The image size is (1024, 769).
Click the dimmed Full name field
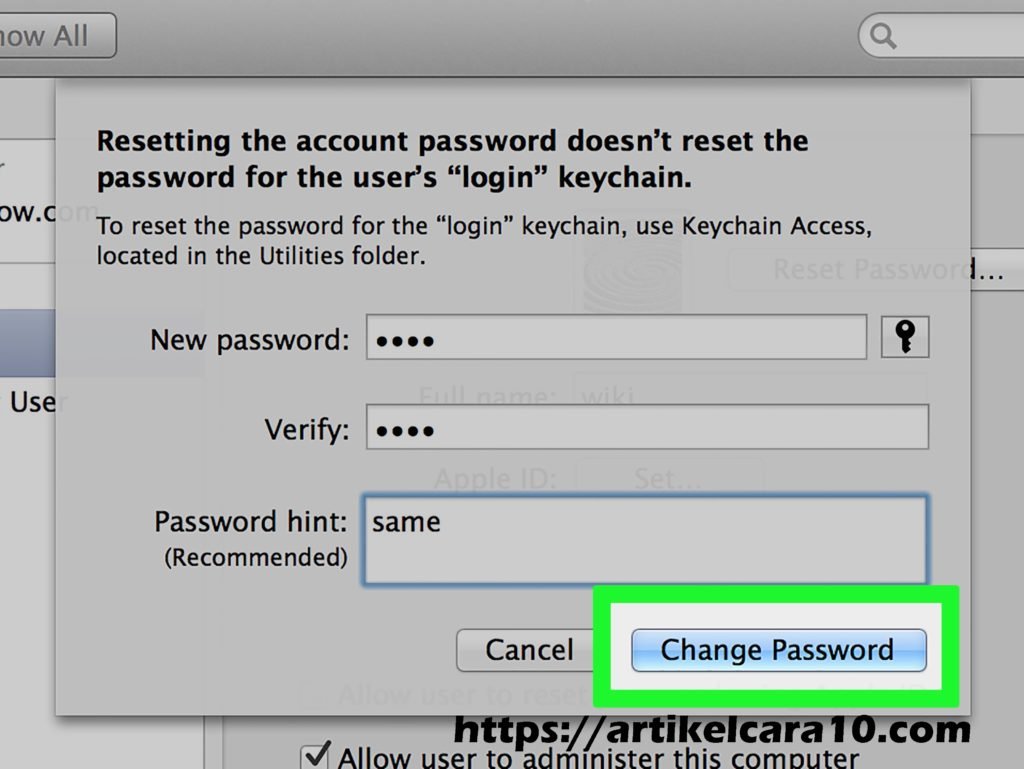click(750, 394)
